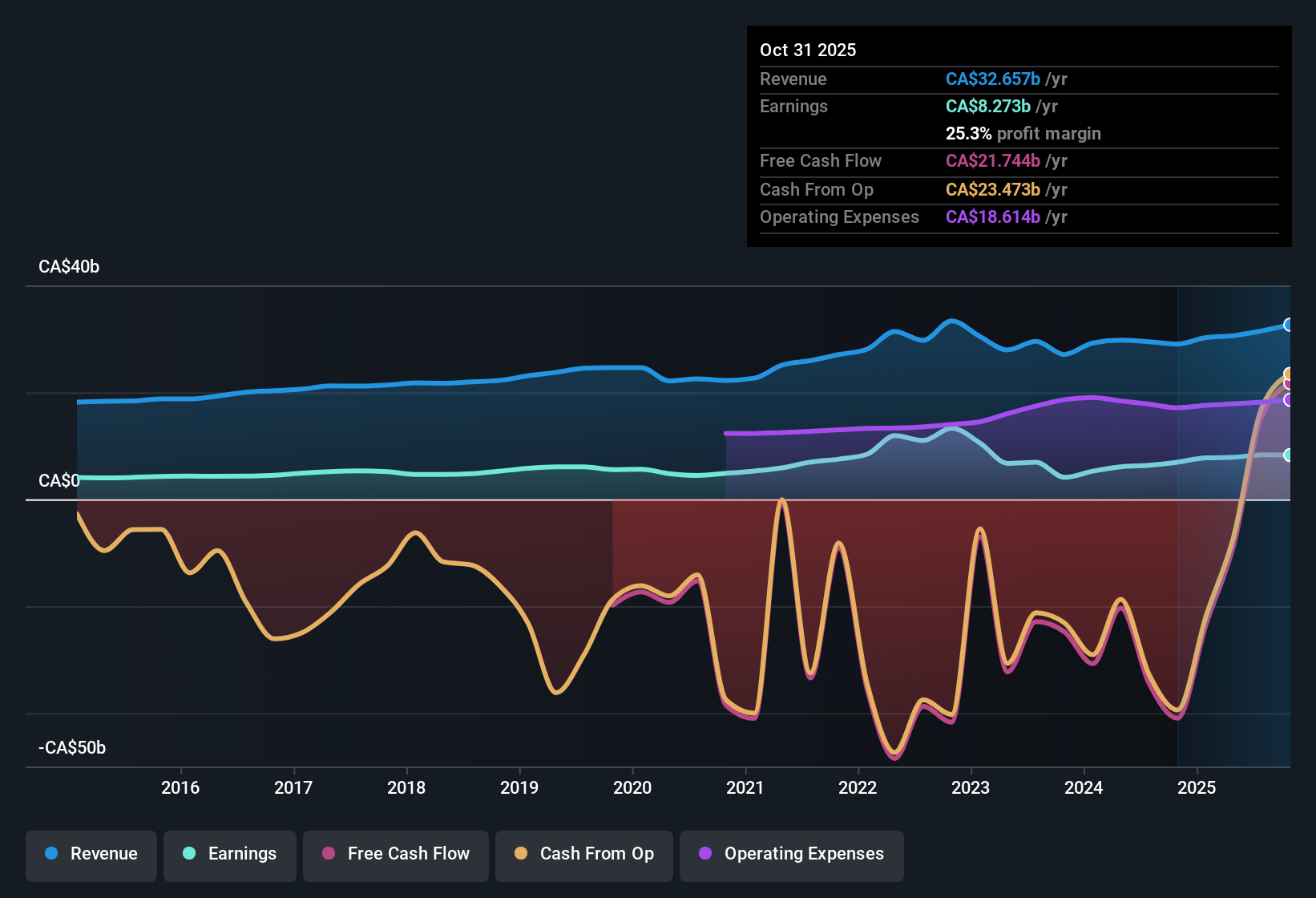Click the 2023 x-axis label
This screenshot has width=1316, height=898.
coord(971,787)
